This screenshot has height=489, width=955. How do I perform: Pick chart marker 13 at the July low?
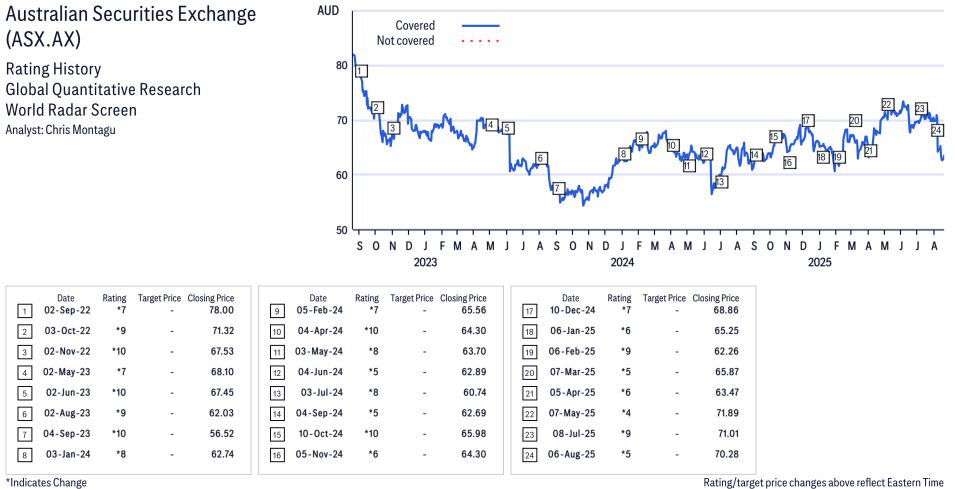[721, 181]
